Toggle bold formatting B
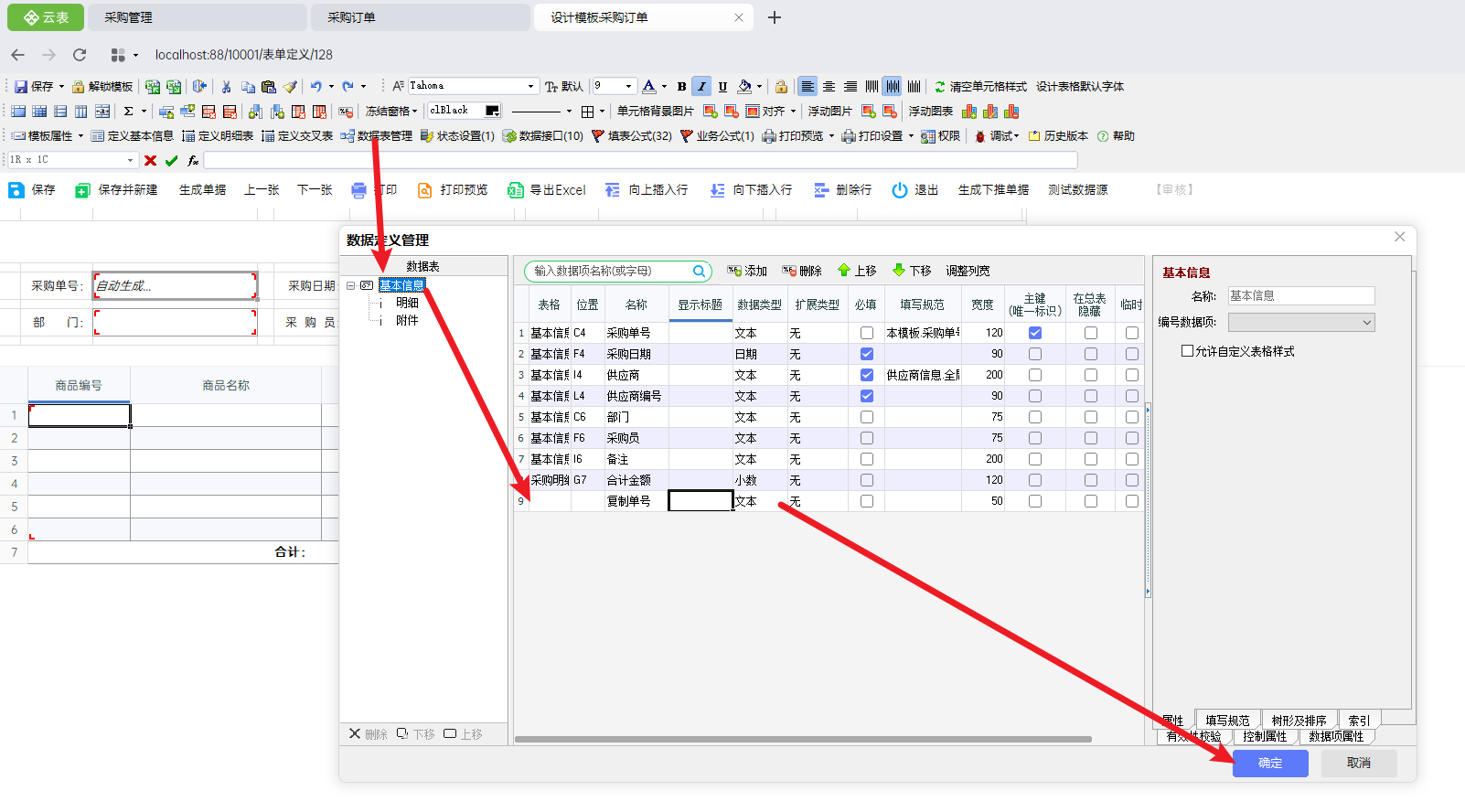This screenshot has width=1465, height=812. coord(681,86)
